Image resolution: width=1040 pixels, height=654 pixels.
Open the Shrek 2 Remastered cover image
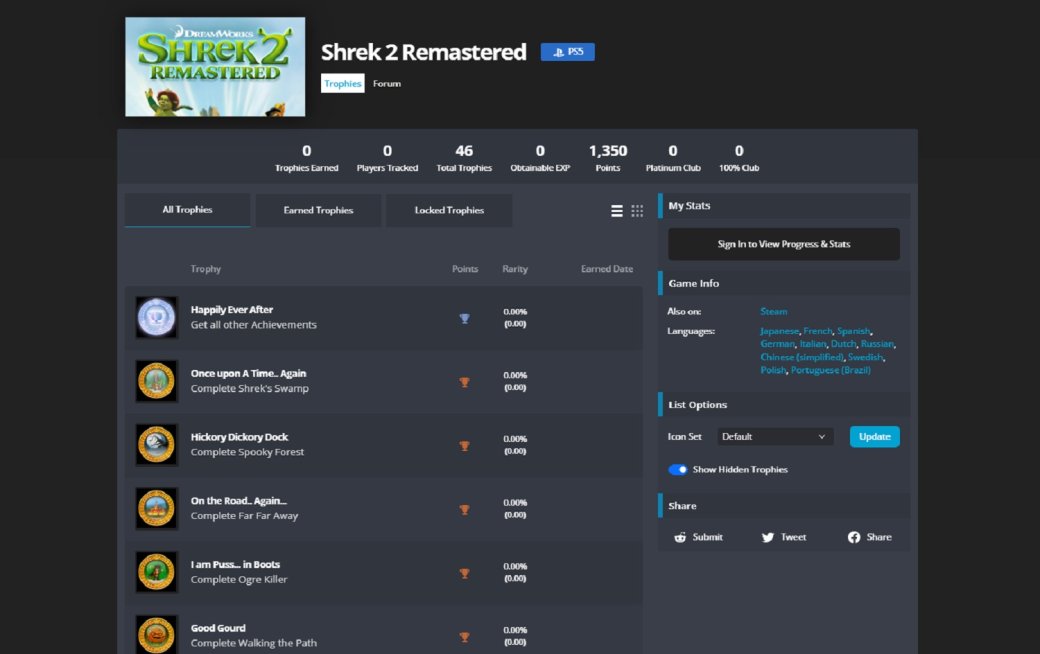click(216, 67)
